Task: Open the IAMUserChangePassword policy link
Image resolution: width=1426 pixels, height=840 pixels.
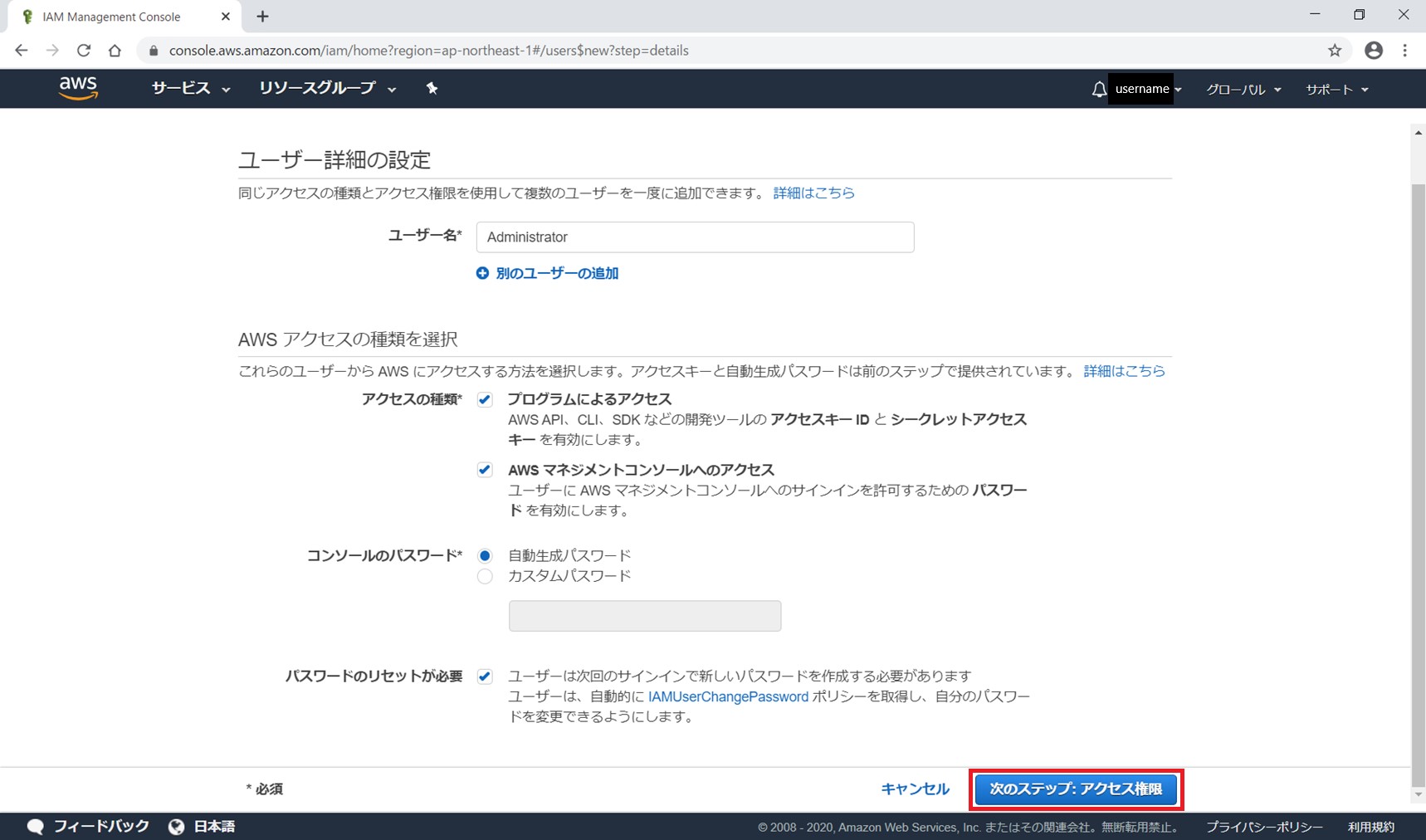Action: [728, 696]
